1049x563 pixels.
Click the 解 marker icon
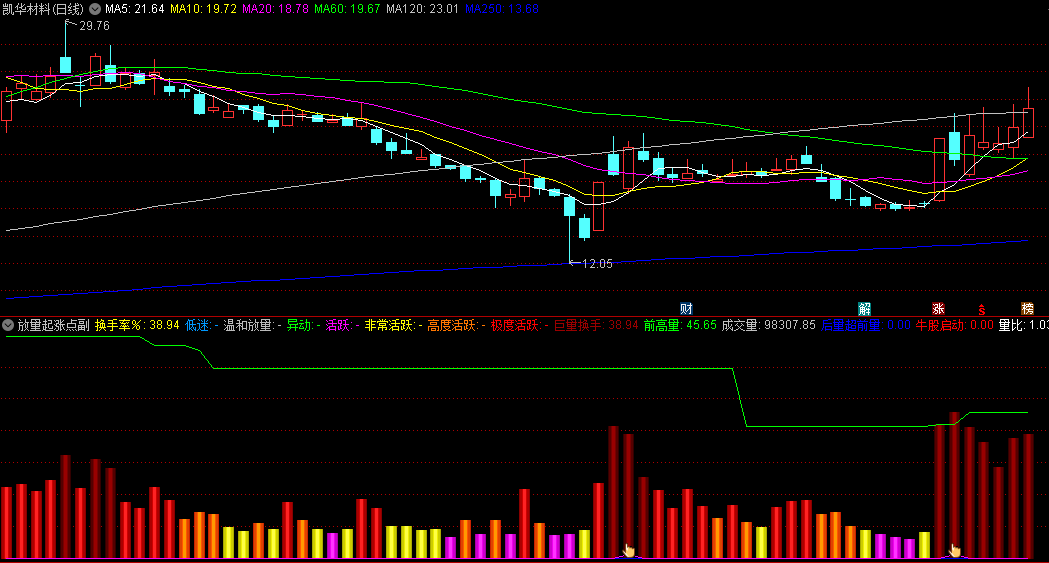point(864,309)
